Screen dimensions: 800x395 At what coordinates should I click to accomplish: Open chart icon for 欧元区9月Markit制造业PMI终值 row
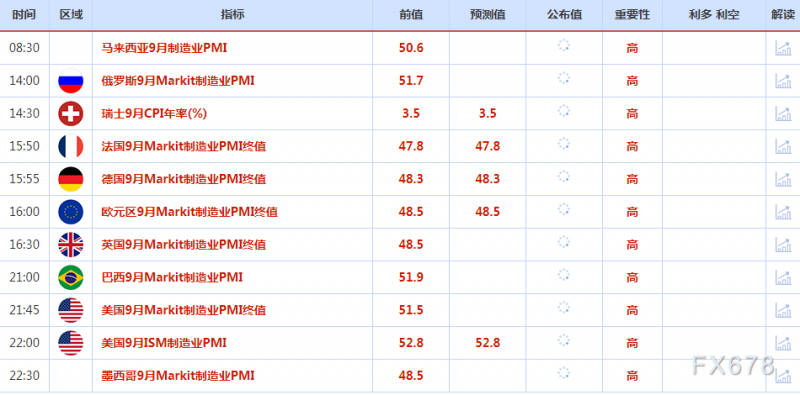tap(783, 211)
